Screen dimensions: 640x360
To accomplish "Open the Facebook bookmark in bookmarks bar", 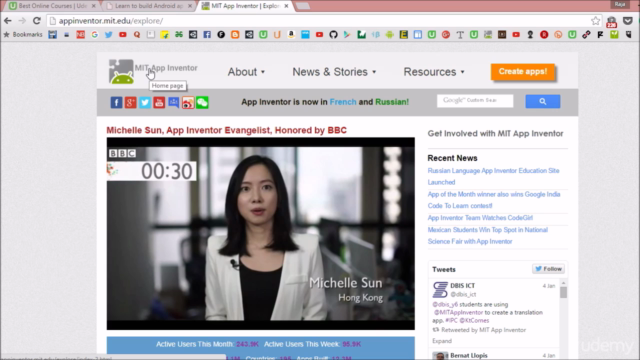I will click(207, 35).
